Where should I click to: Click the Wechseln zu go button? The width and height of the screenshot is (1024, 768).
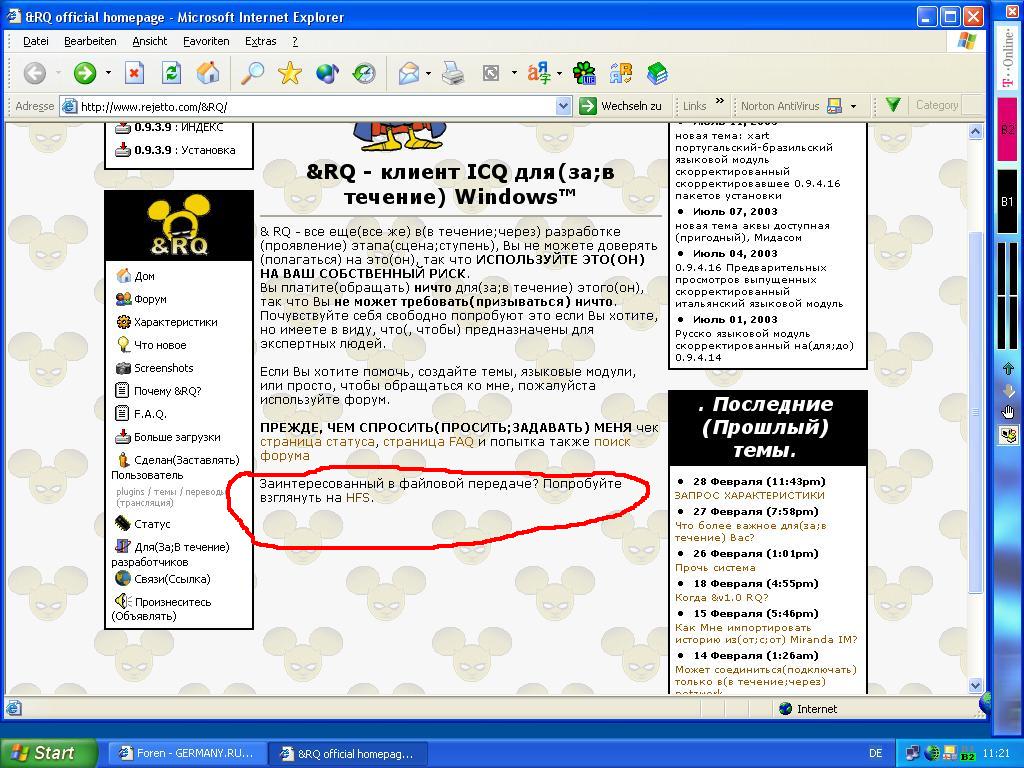click(621, 106)
